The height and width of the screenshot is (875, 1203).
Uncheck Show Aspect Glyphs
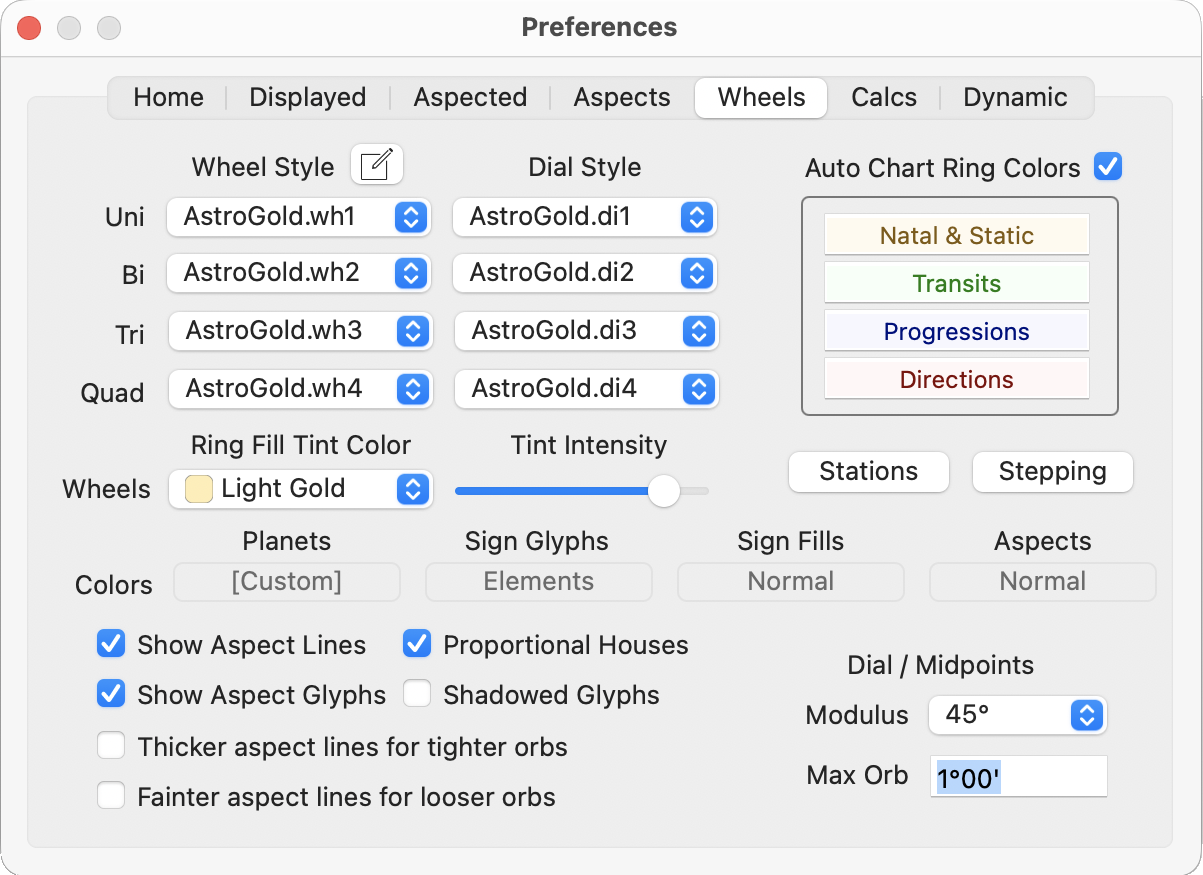[111, 694]
